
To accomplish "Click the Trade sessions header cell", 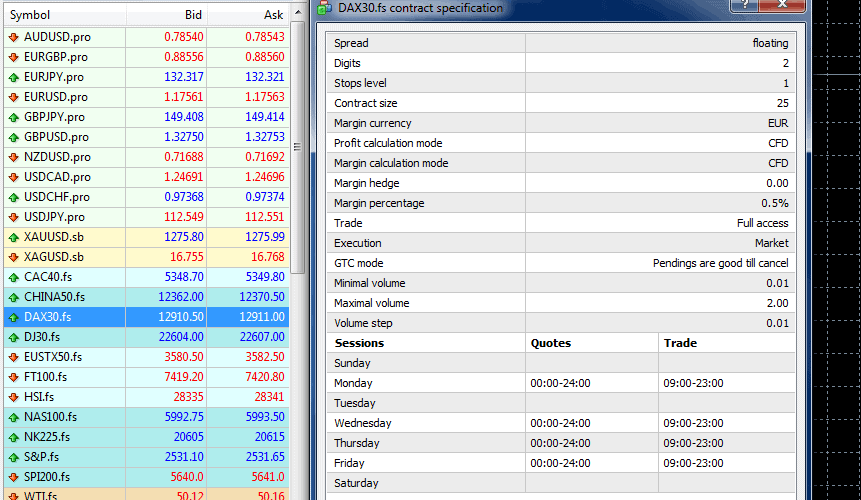I will [726, 343].
